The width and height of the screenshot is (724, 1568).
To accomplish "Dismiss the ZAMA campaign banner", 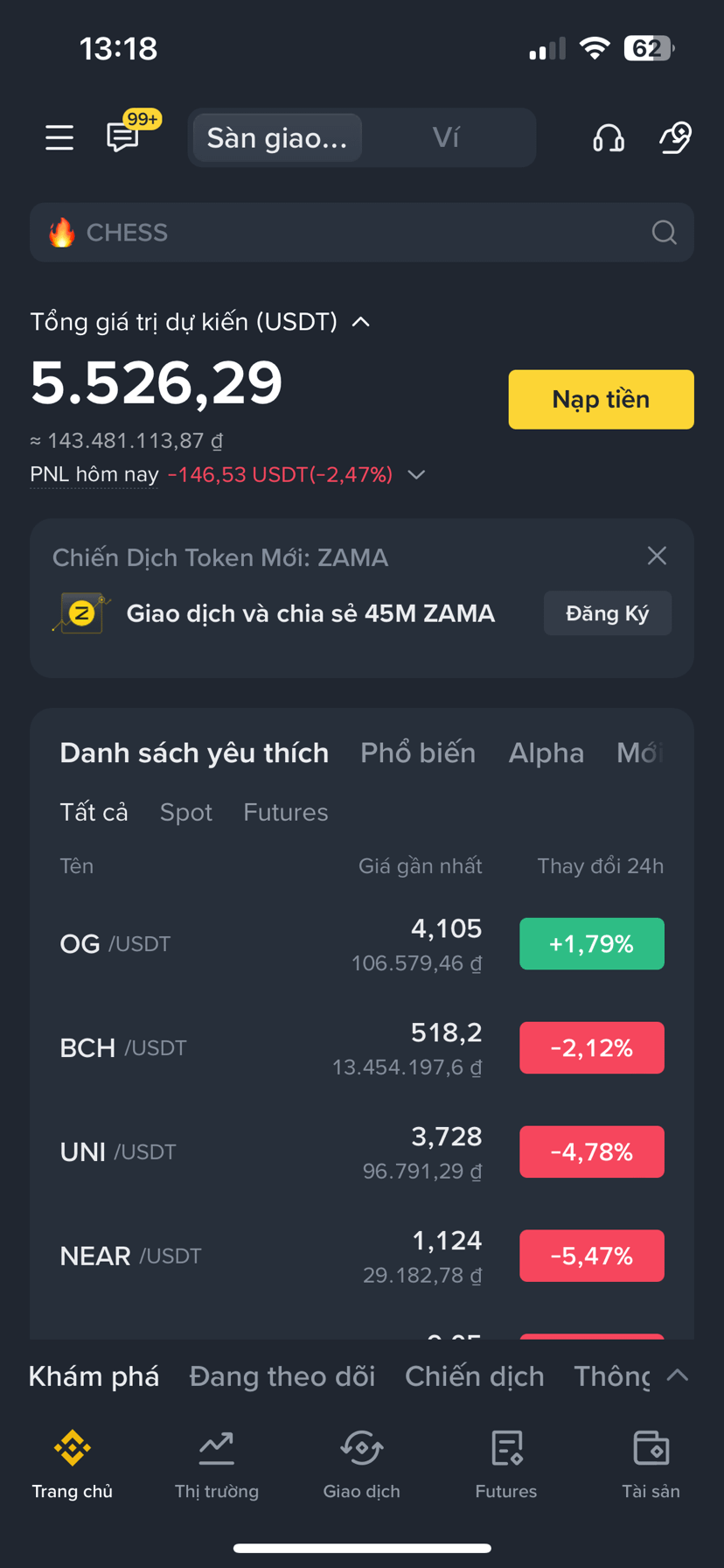I will pyautogui.click(x=657, y=556).
